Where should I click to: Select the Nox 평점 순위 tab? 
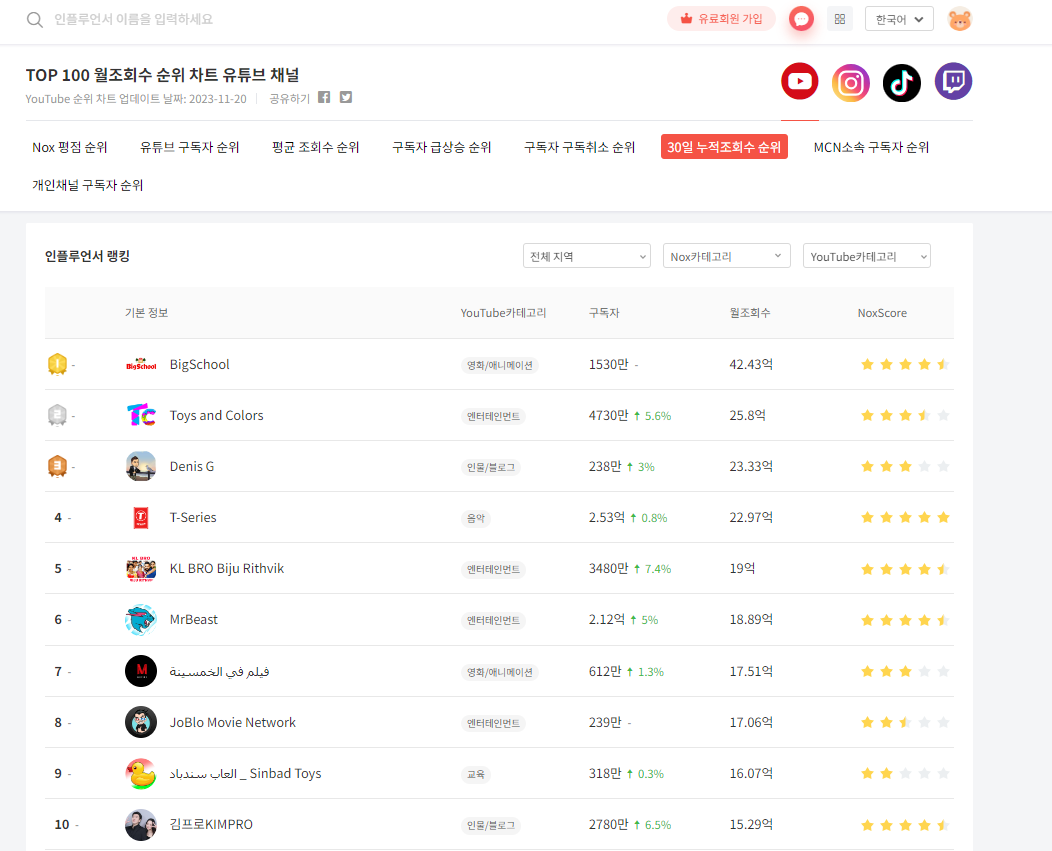70,147
